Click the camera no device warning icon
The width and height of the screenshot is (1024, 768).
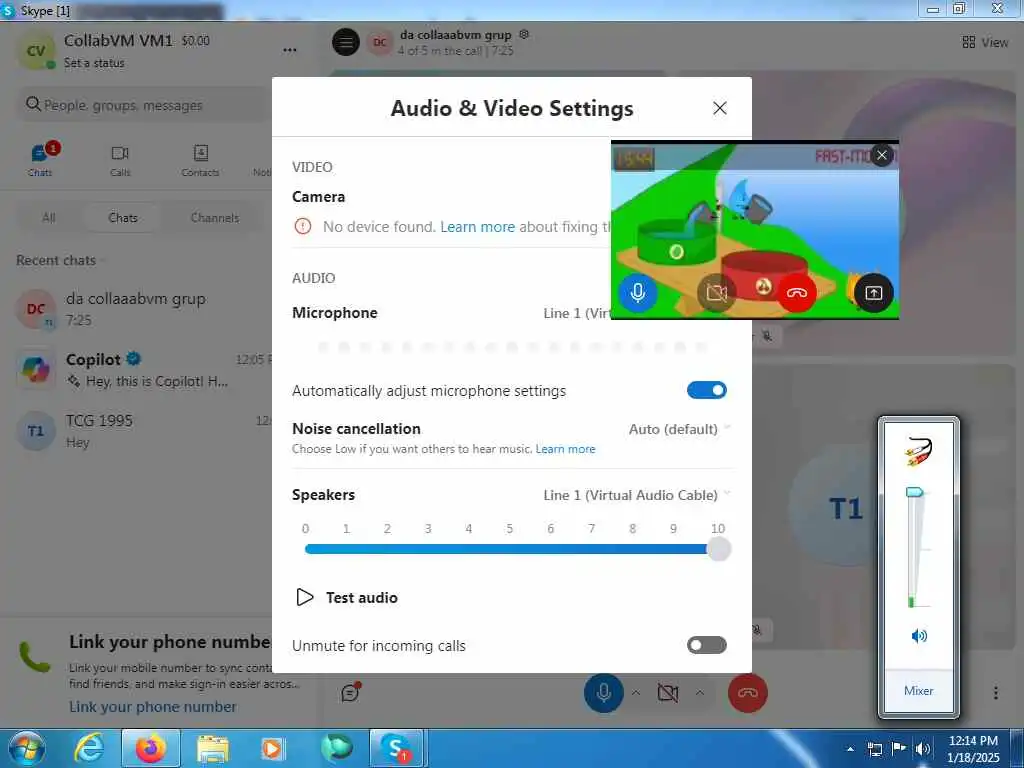(x=303, y=227)
